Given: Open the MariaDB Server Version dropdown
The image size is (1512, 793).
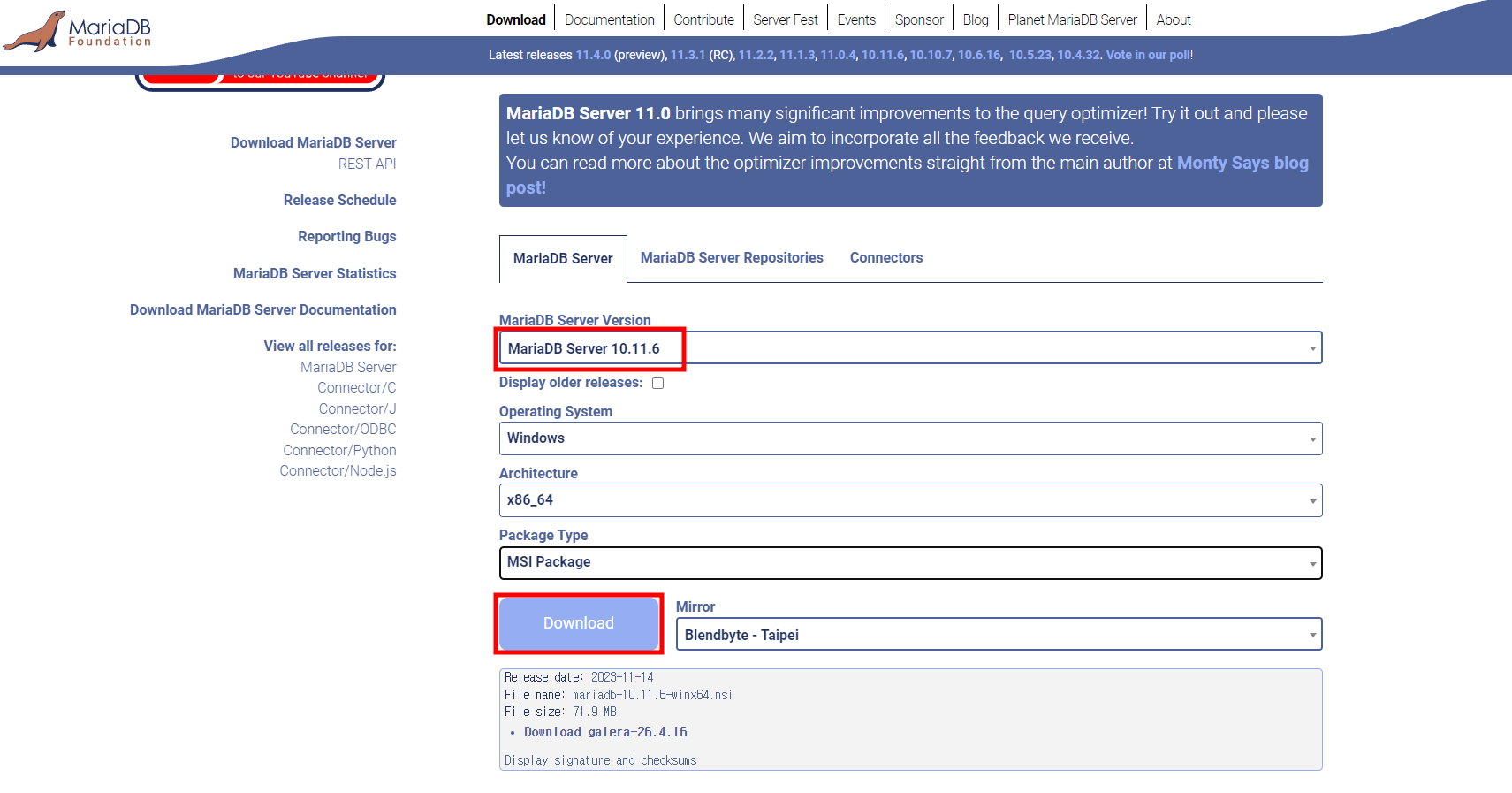Looking at the screenshot, I should [x=910, y=348].
